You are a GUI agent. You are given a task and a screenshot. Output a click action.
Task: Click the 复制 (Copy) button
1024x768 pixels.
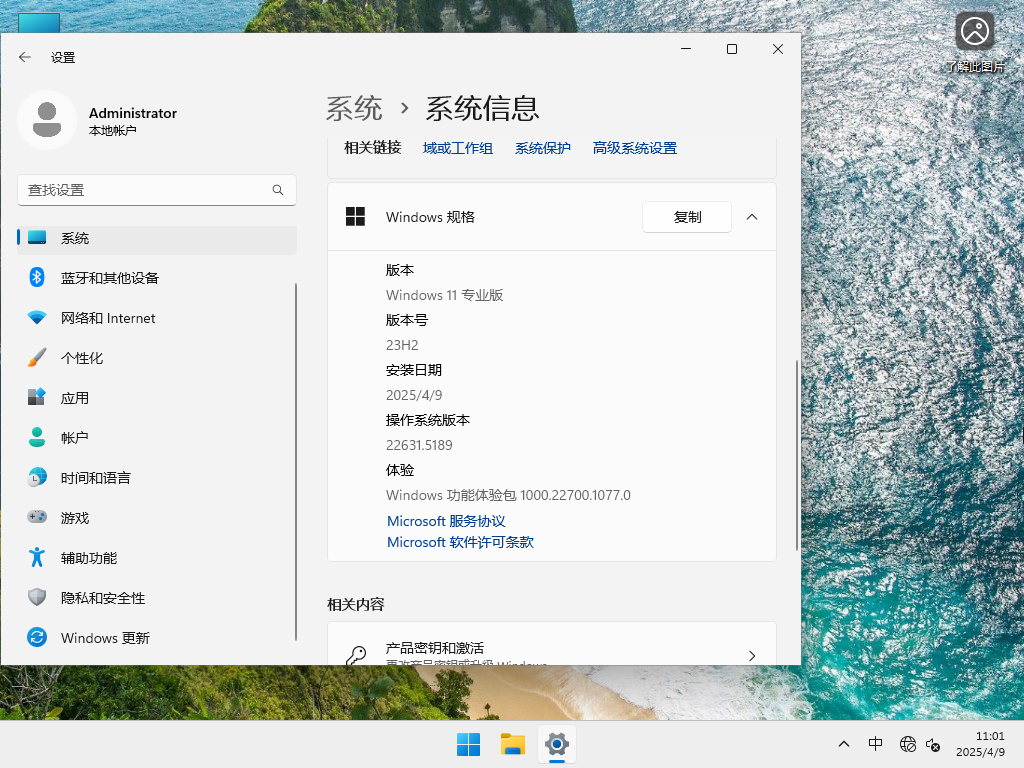click(687, 216)
